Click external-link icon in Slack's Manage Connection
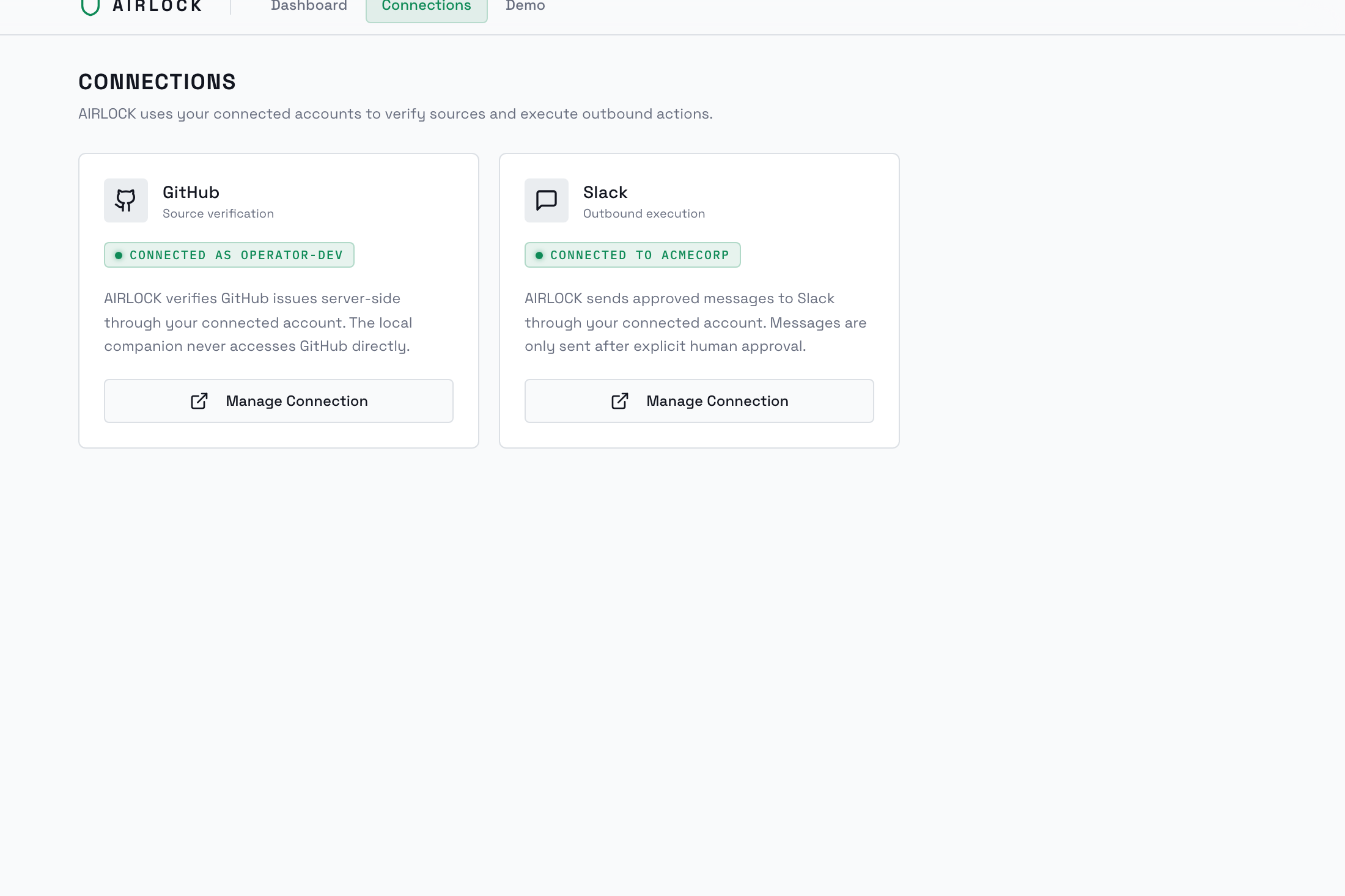This screenshot has height=896, width=1345. [x=620, y=401]
